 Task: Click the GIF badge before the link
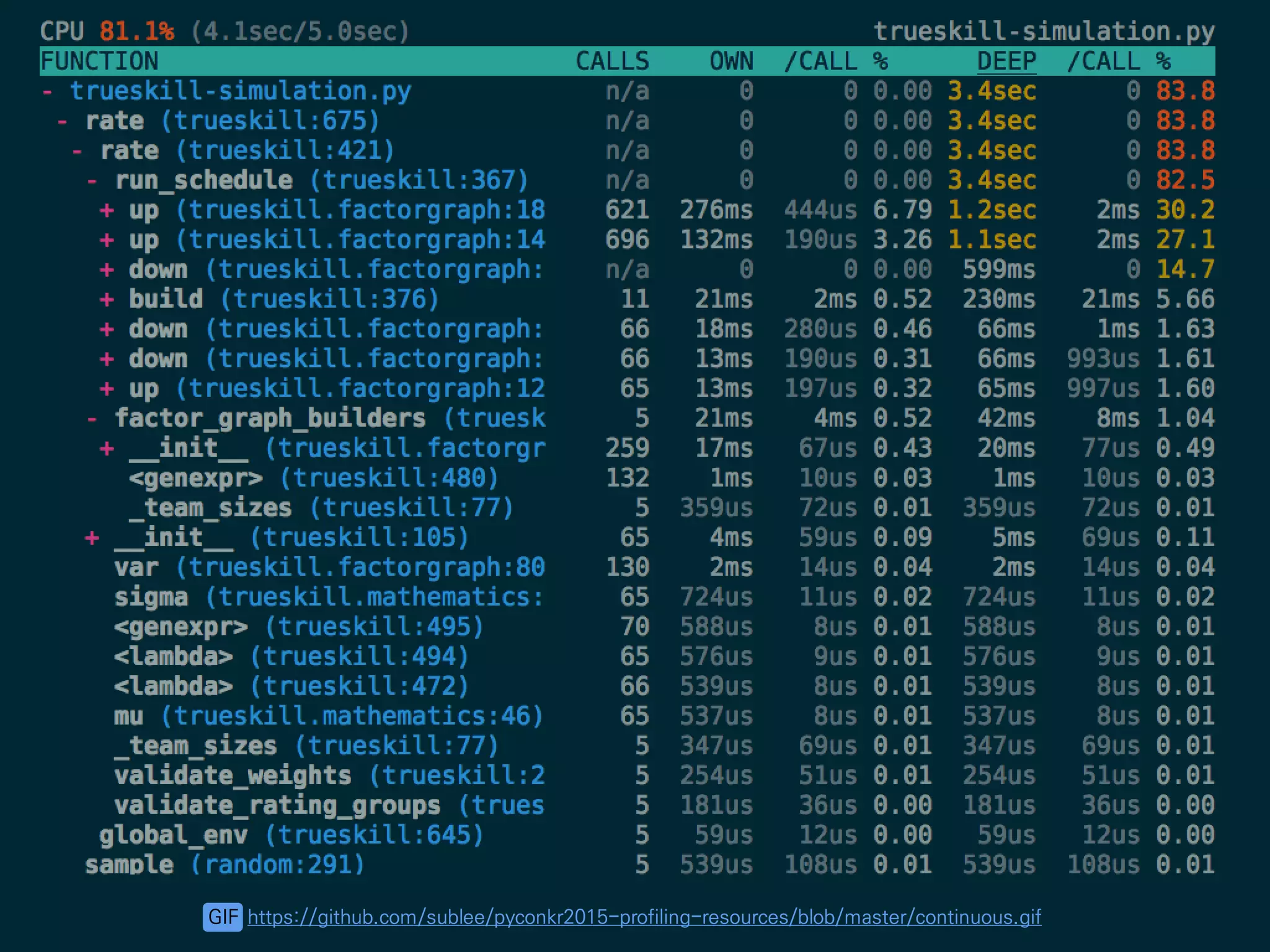[223, 917]
